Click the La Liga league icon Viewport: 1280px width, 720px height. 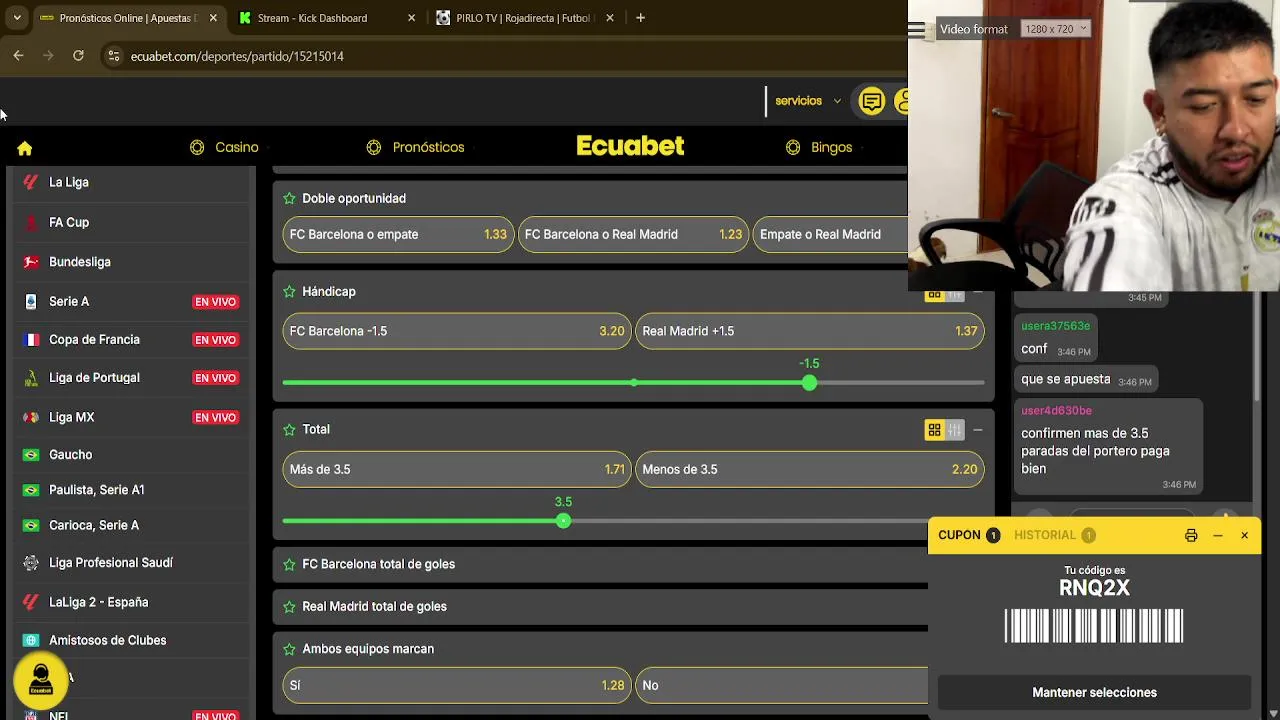(x=31, y=182)
